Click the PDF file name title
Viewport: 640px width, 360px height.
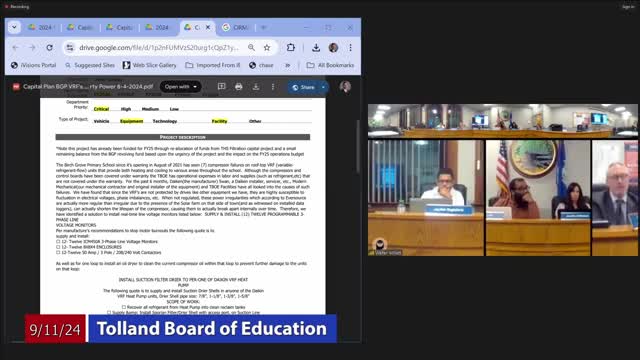88,87
